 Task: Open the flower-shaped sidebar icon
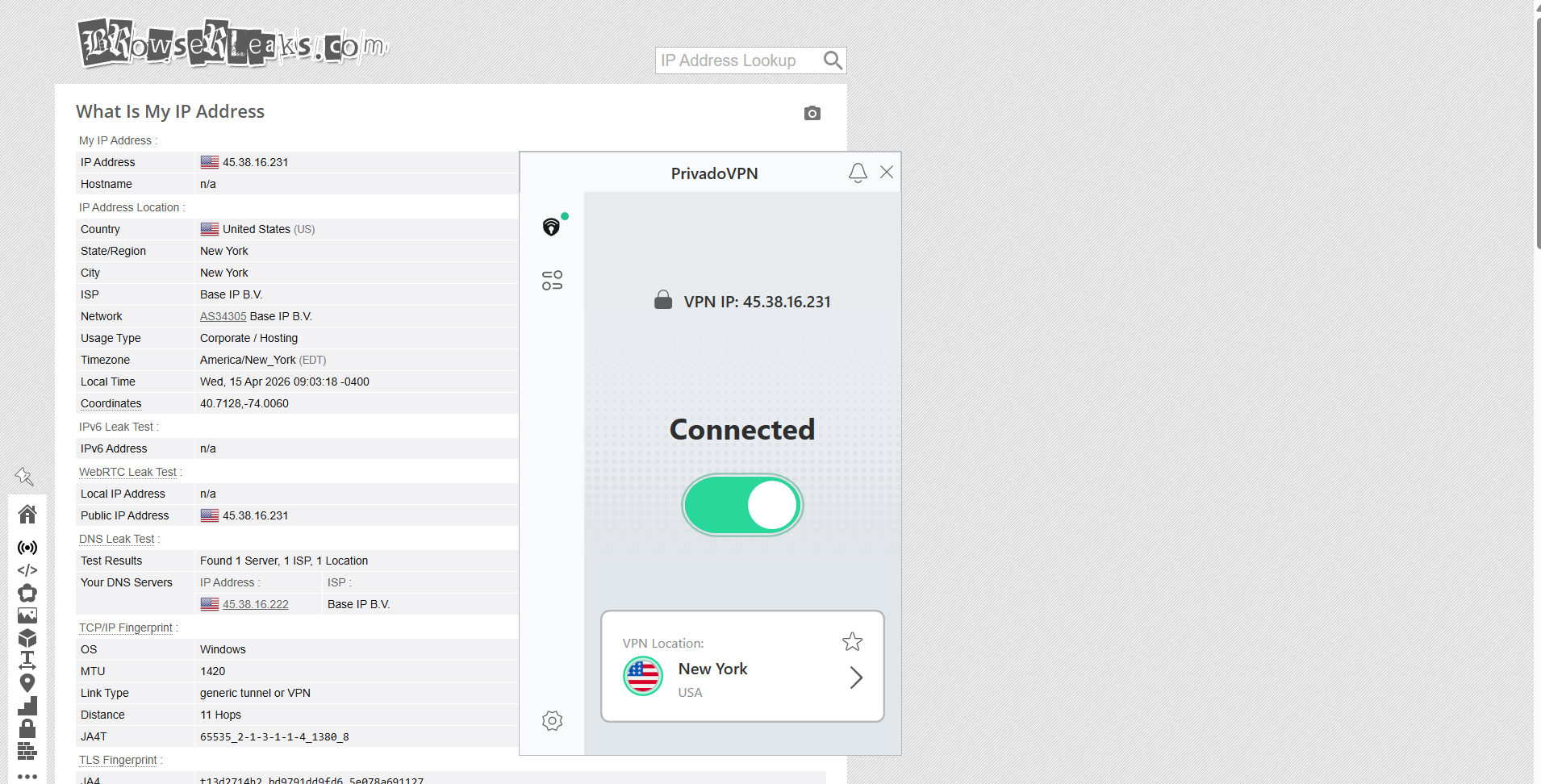(27, 593)
